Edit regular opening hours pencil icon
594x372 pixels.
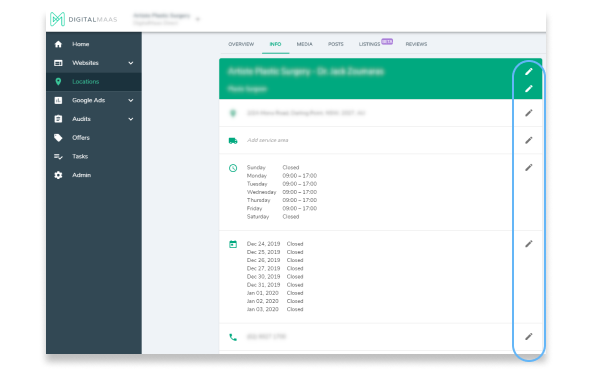click(x=528, y=167)
